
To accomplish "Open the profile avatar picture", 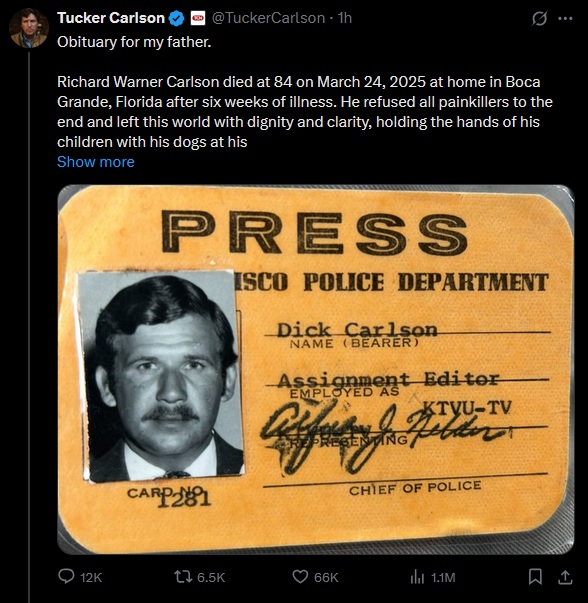I will click(29, 28).
